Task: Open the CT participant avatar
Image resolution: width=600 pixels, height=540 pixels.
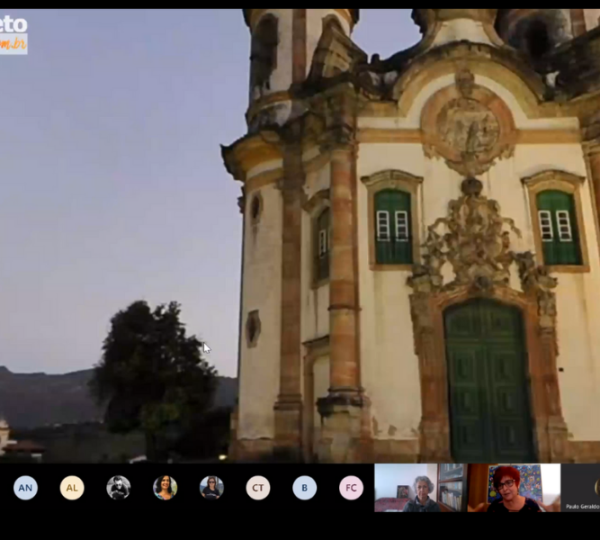Action: pos(258,488)
